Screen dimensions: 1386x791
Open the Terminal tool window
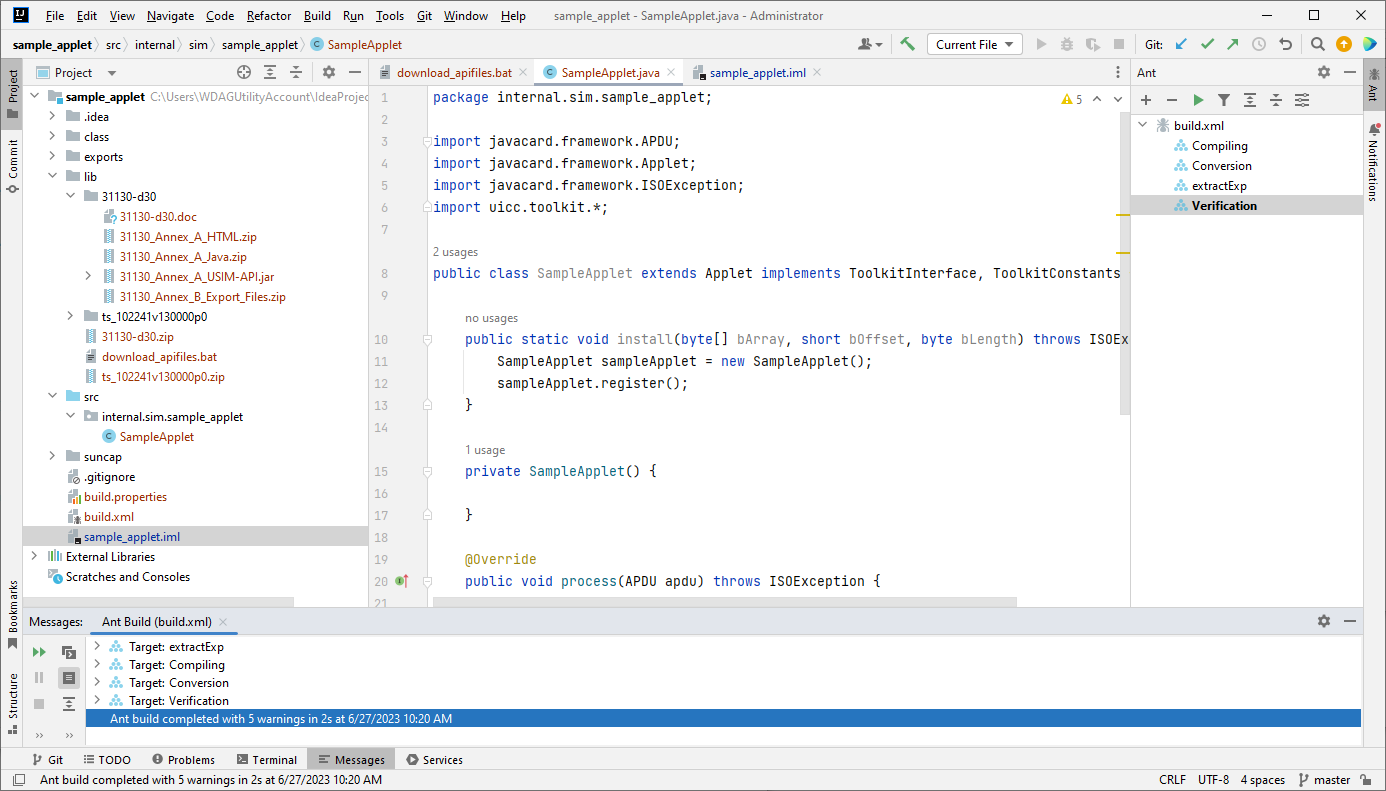[x=265, y=760]
